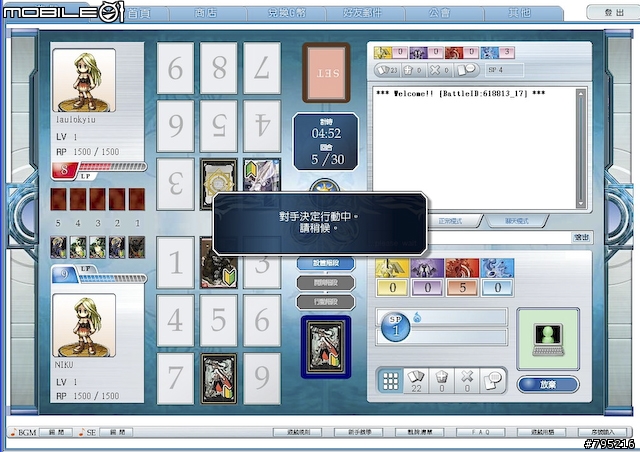Click the player avatar NIKU
Viewport: 640px width, 452px height.
tap(84, 325)
